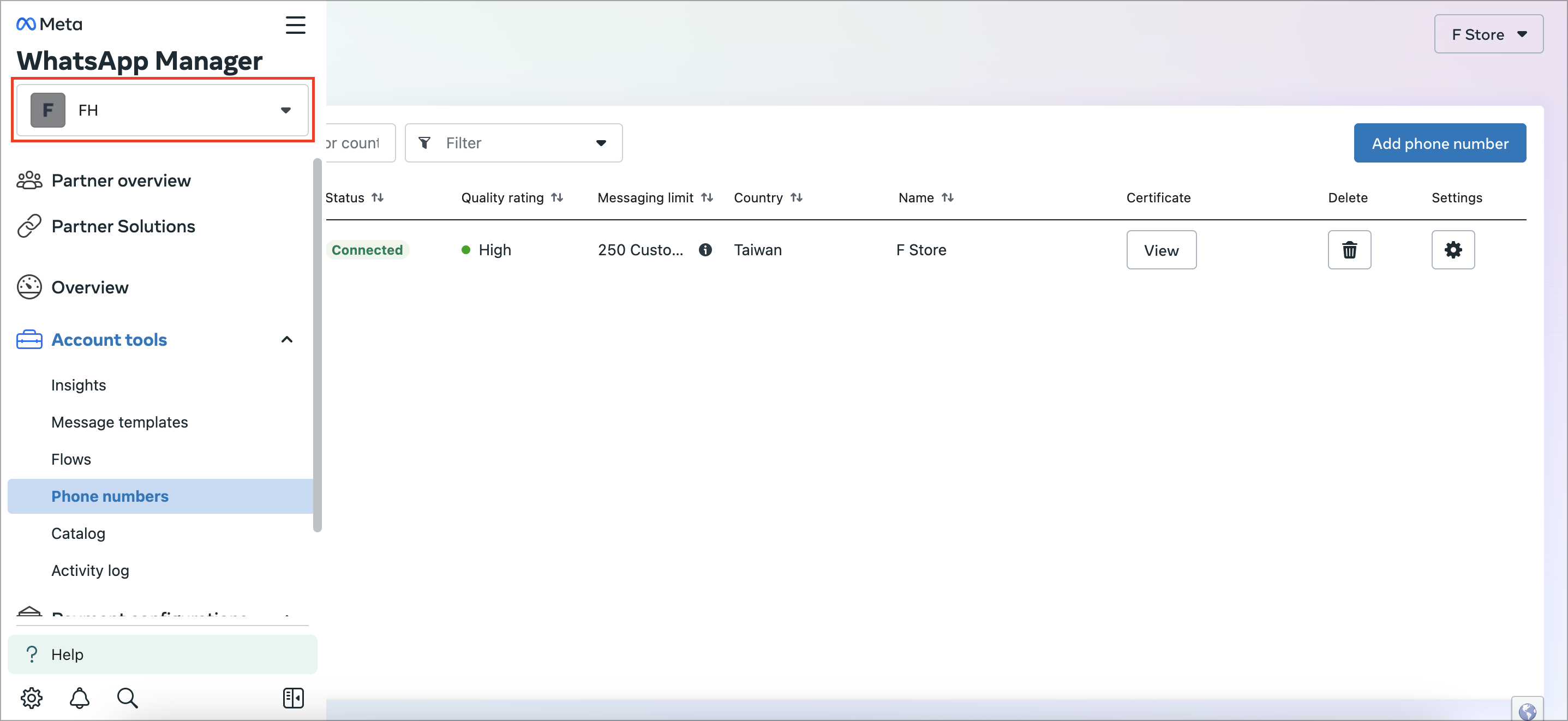Image resolution: width=1568 pixels, height=721 pixels.
Task: Click F Store name cell
Action: tap(921, 249)
